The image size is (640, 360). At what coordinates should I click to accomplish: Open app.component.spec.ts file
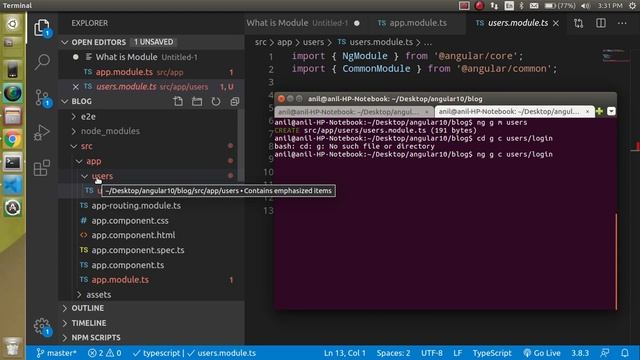click(x=138, y=250)
